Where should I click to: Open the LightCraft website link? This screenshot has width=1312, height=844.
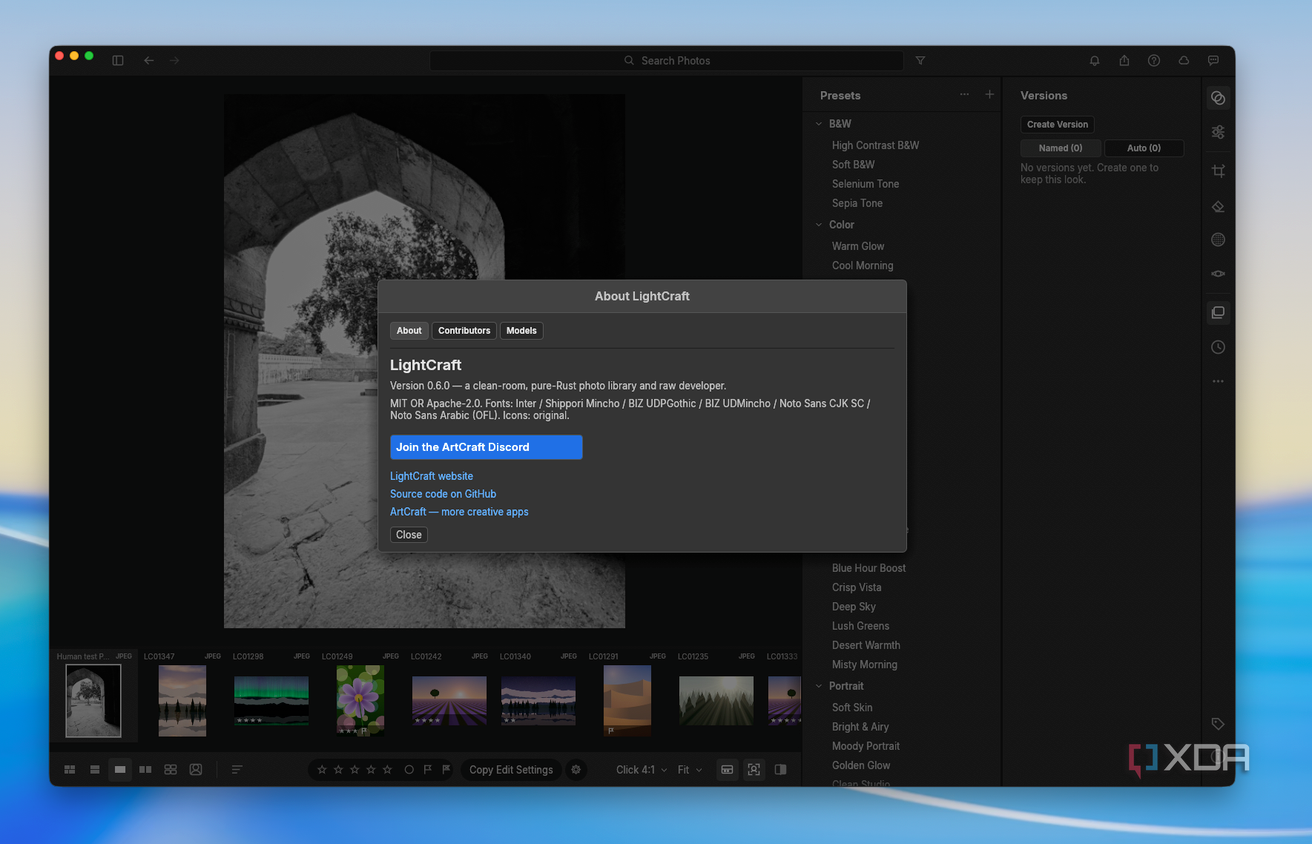coord(432,476)
